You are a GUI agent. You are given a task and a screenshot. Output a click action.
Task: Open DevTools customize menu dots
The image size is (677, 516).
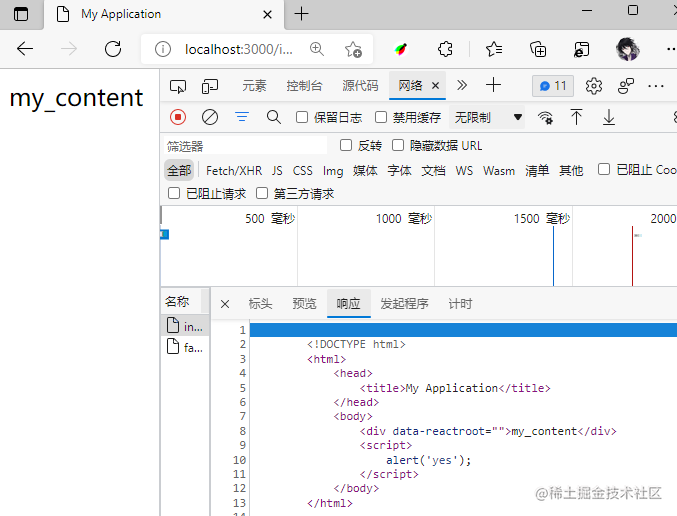coord(655,86)
